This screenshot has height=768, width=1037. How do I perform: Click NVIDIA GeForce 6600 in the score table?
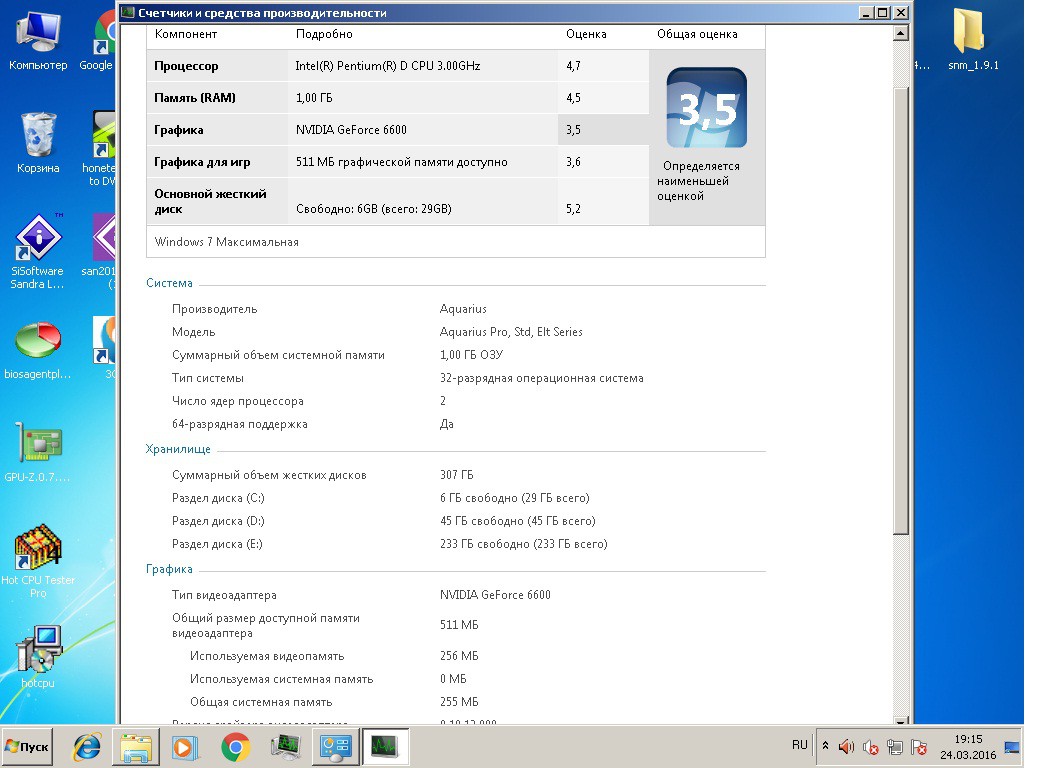point(351,130)
